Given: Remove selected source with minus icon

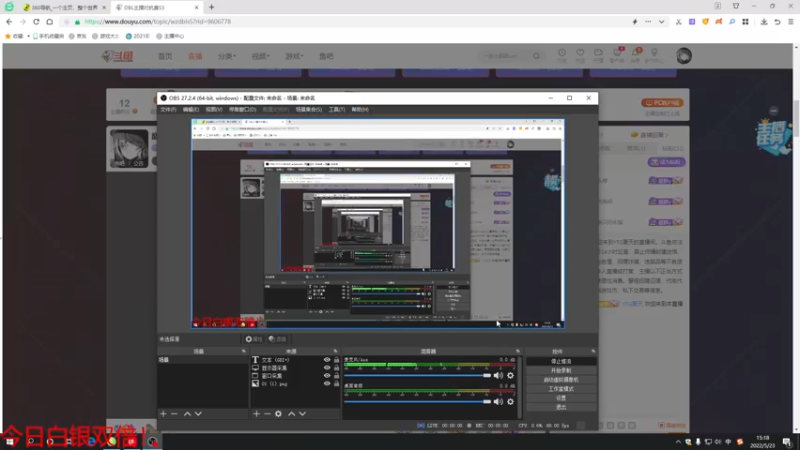Looking at the screenshot, I should pos(267,414).
